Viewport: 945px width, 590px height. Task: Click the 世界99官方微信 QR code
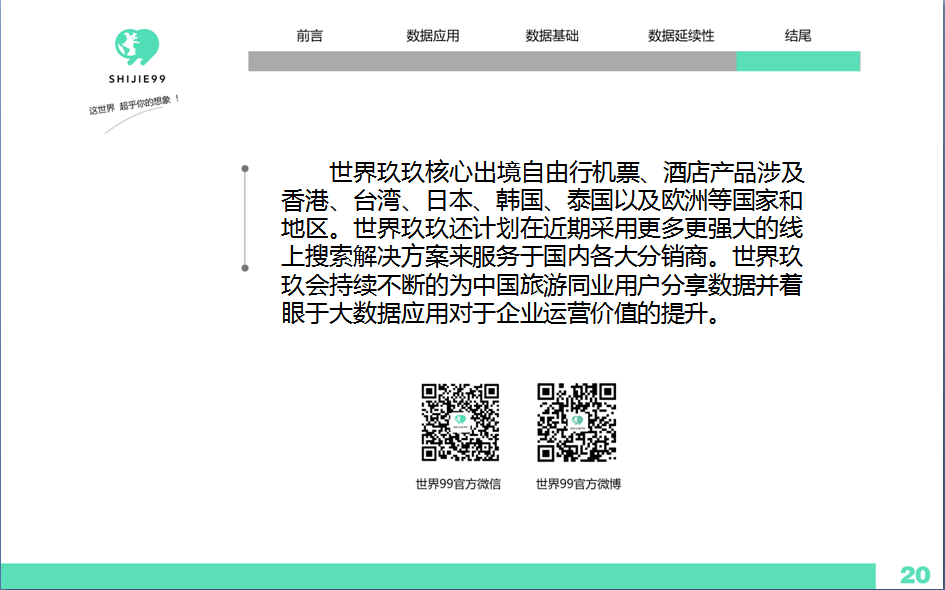pos(460,422)
